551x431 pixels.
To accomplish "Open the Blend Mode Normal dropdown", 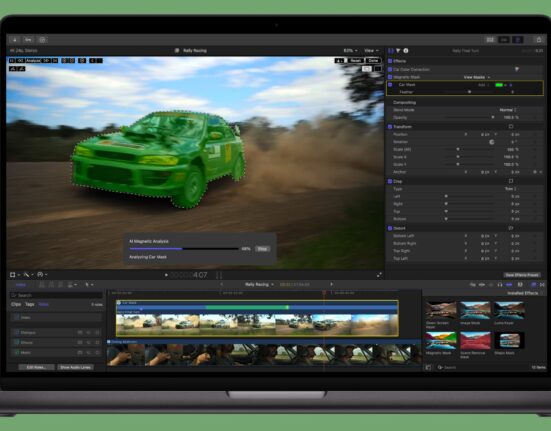I will tap(508, 110).
